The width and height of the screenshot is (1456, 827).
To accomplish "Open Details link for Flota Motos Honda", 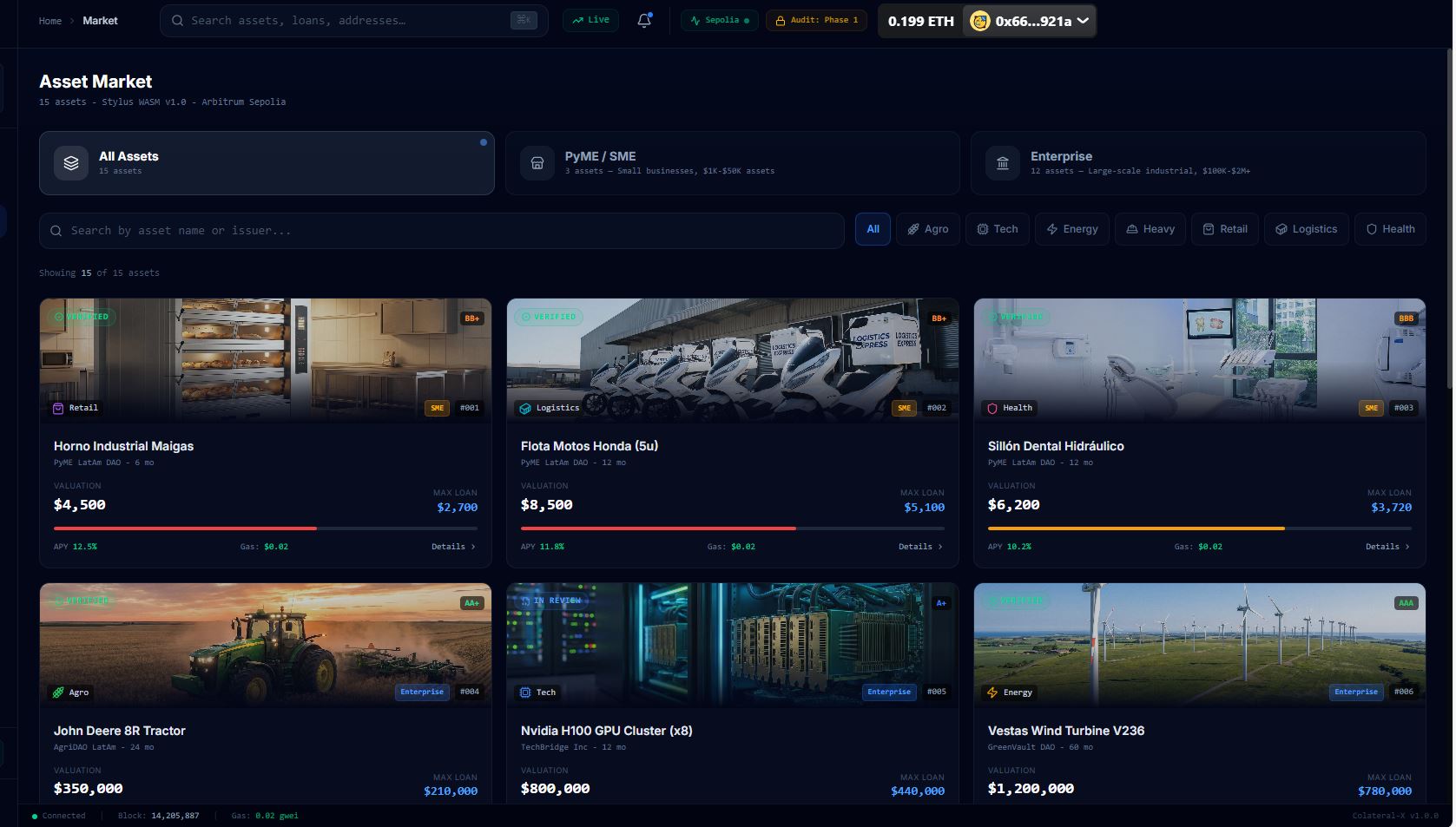I will click(x=919, y=547).
